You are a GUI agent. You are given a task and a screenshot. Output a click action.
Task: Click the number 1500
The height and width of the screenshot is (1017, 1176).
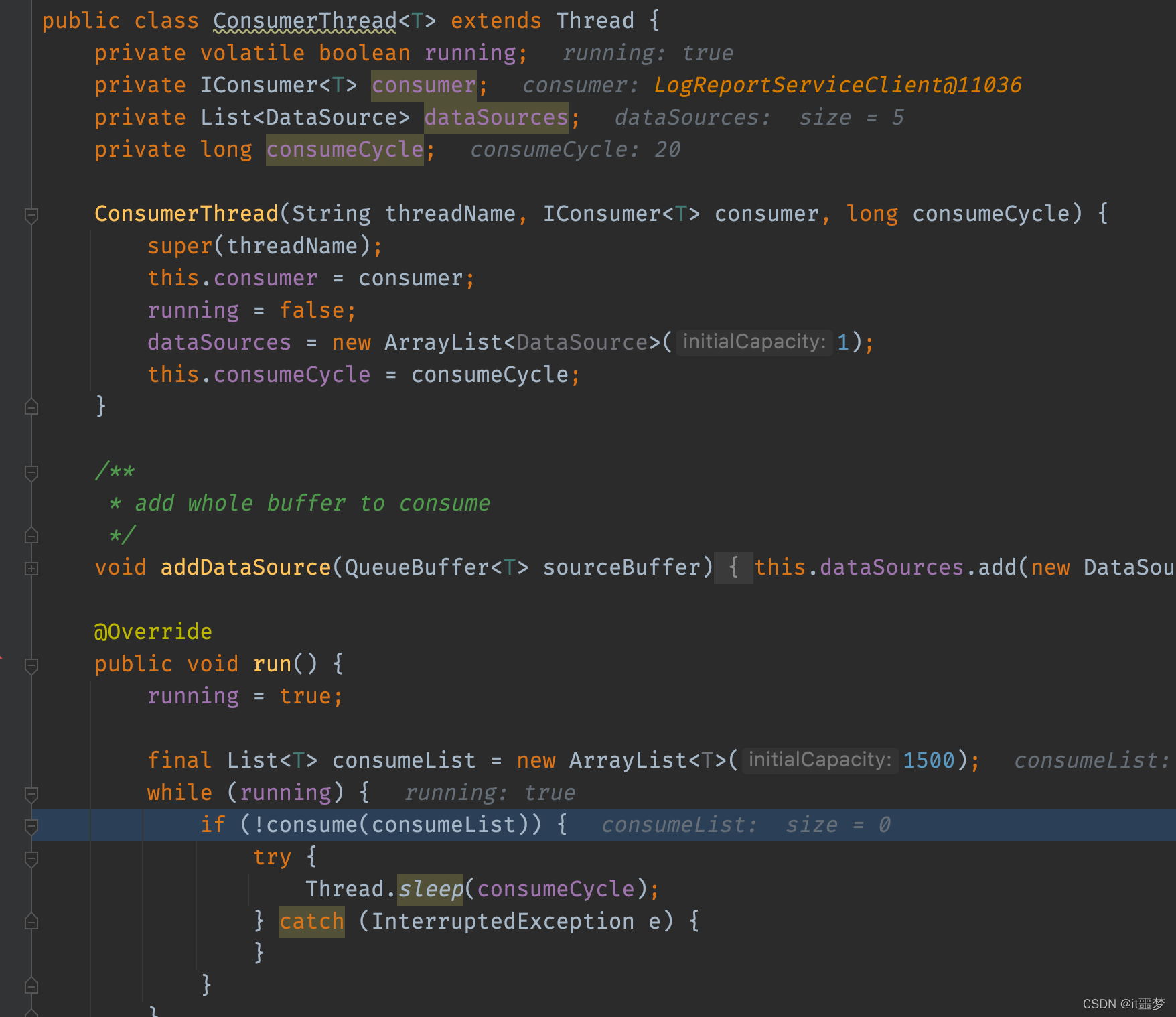[x=928, y=760]
